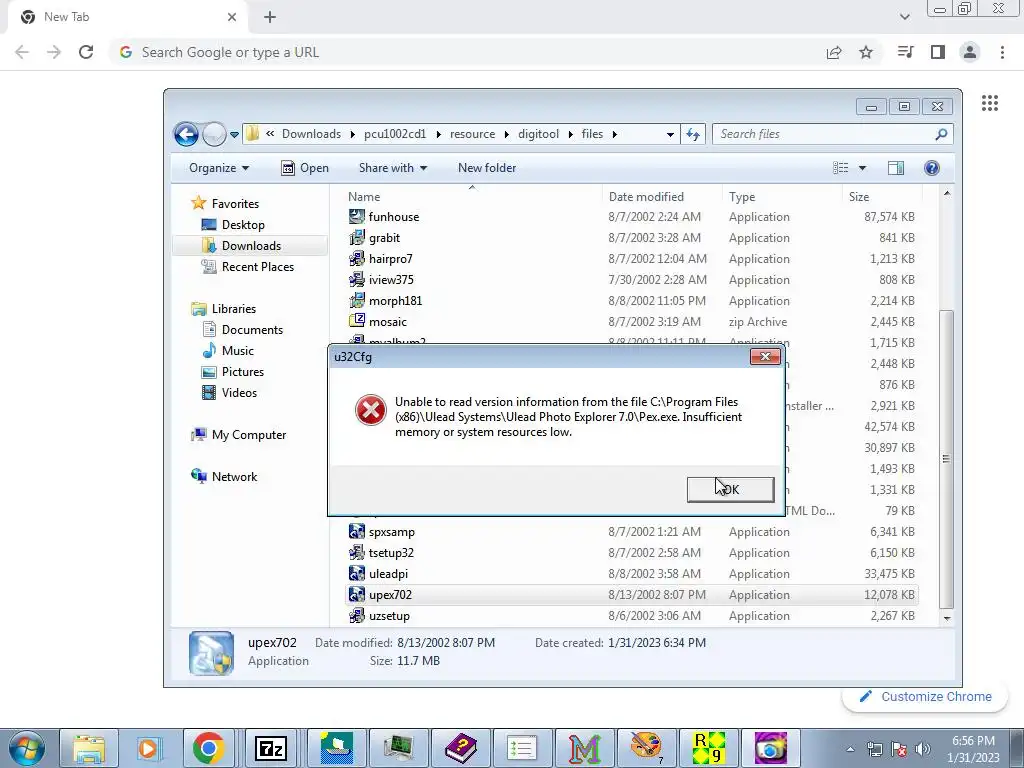Click the Explorer back arrow button
Screen dimensions: 1024x768
point(186,135)
